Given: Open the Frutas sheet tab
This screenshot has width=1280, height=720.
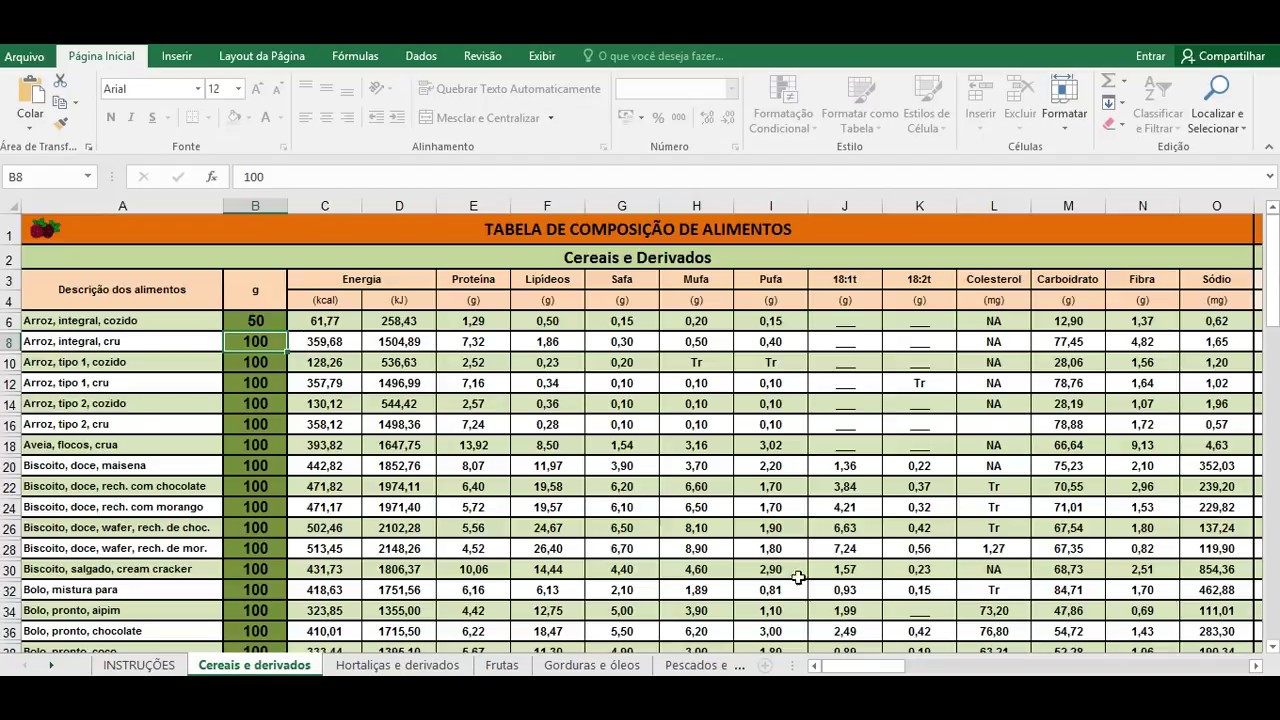Looking at the screenshot, I should tap(502, 665).
